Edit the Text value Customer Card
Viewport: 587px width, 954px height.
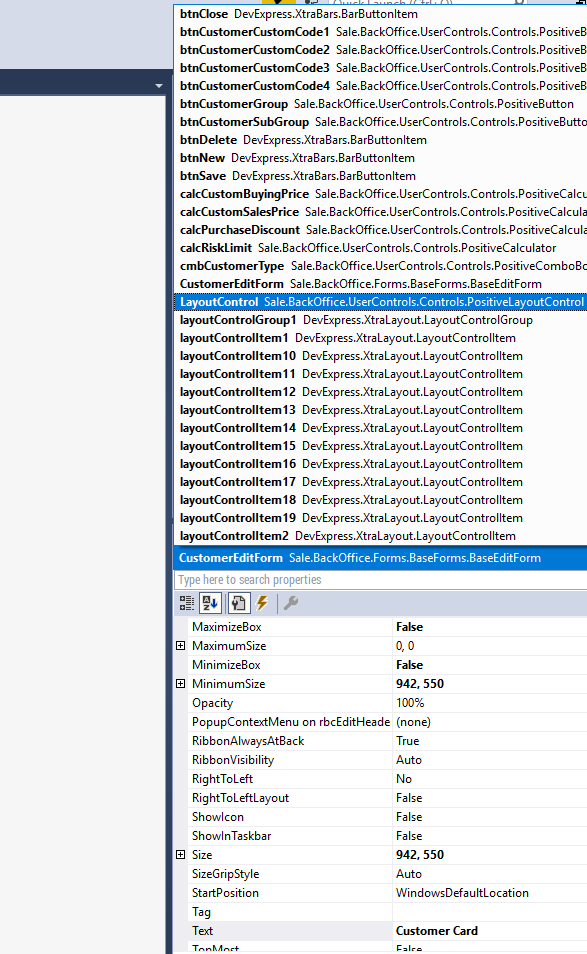click(490, 931)
